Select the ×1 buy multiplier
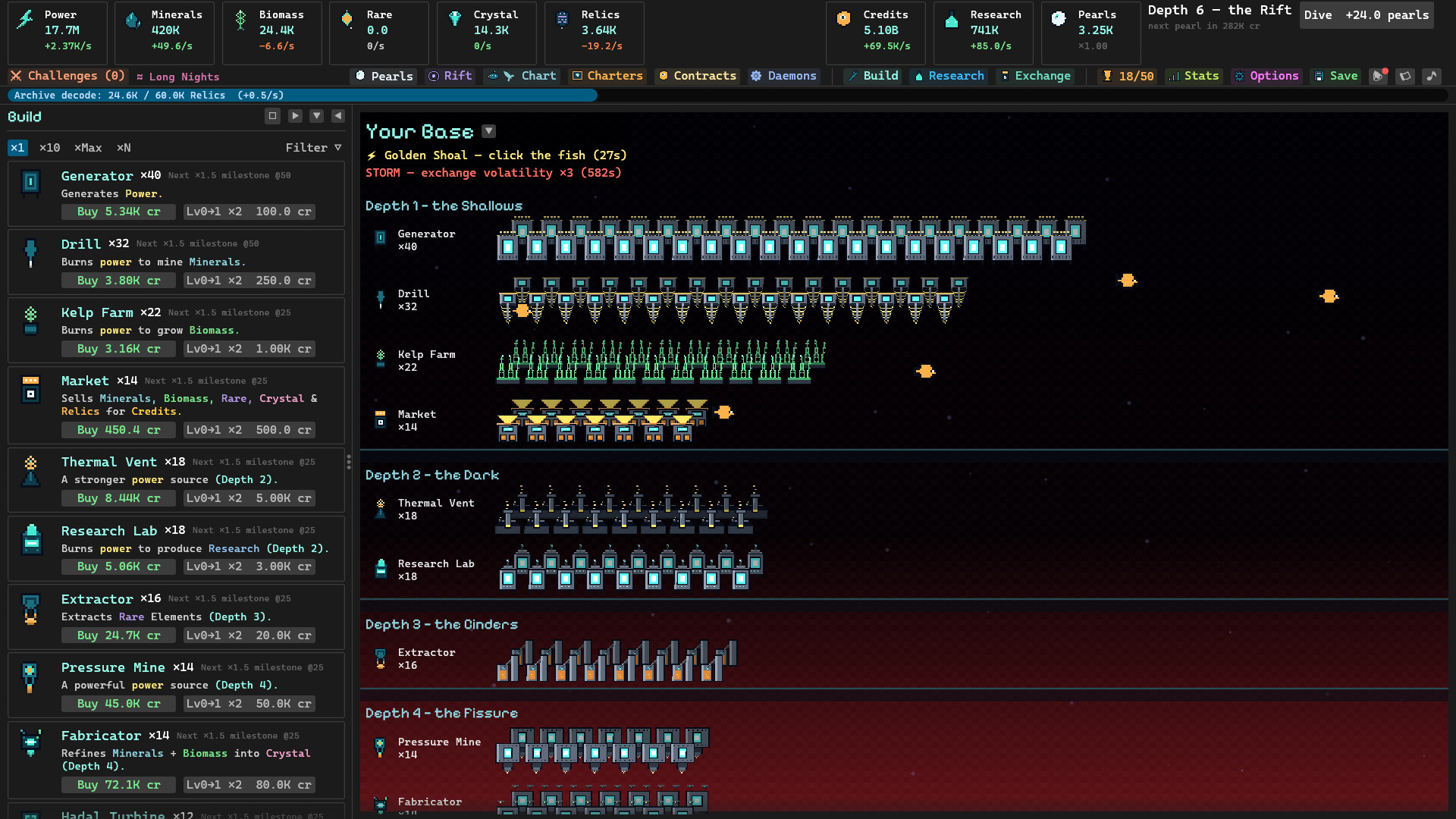Viewport: 1456px width, 819px height. click(x=17, y=148)
